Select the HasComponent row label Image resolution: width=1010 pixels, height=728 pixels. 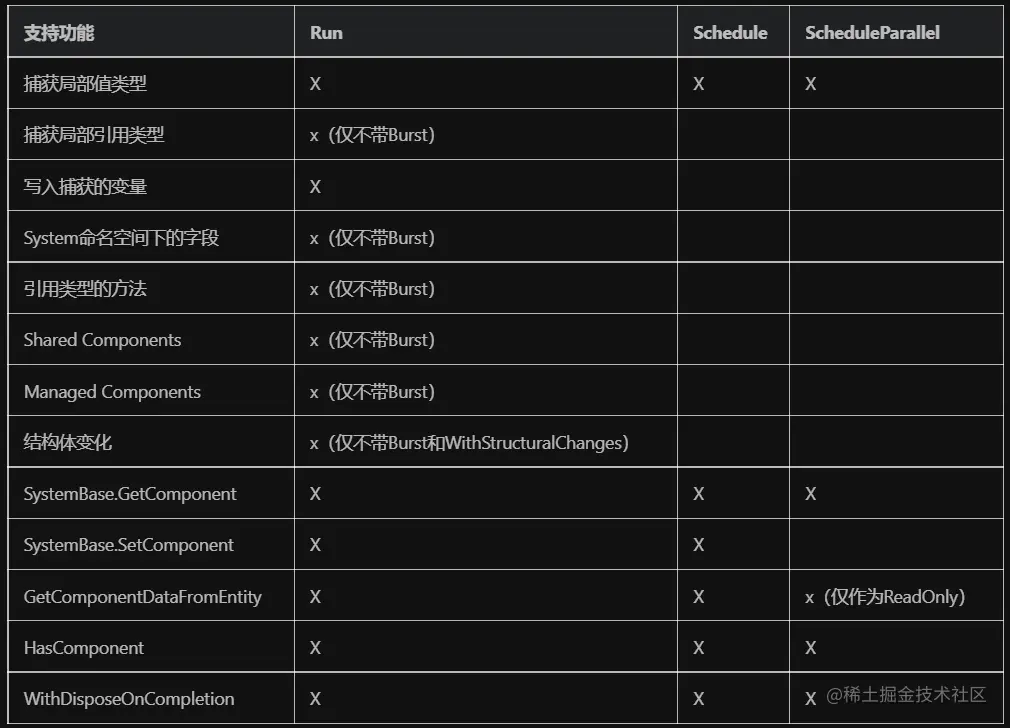coord(83,648)
